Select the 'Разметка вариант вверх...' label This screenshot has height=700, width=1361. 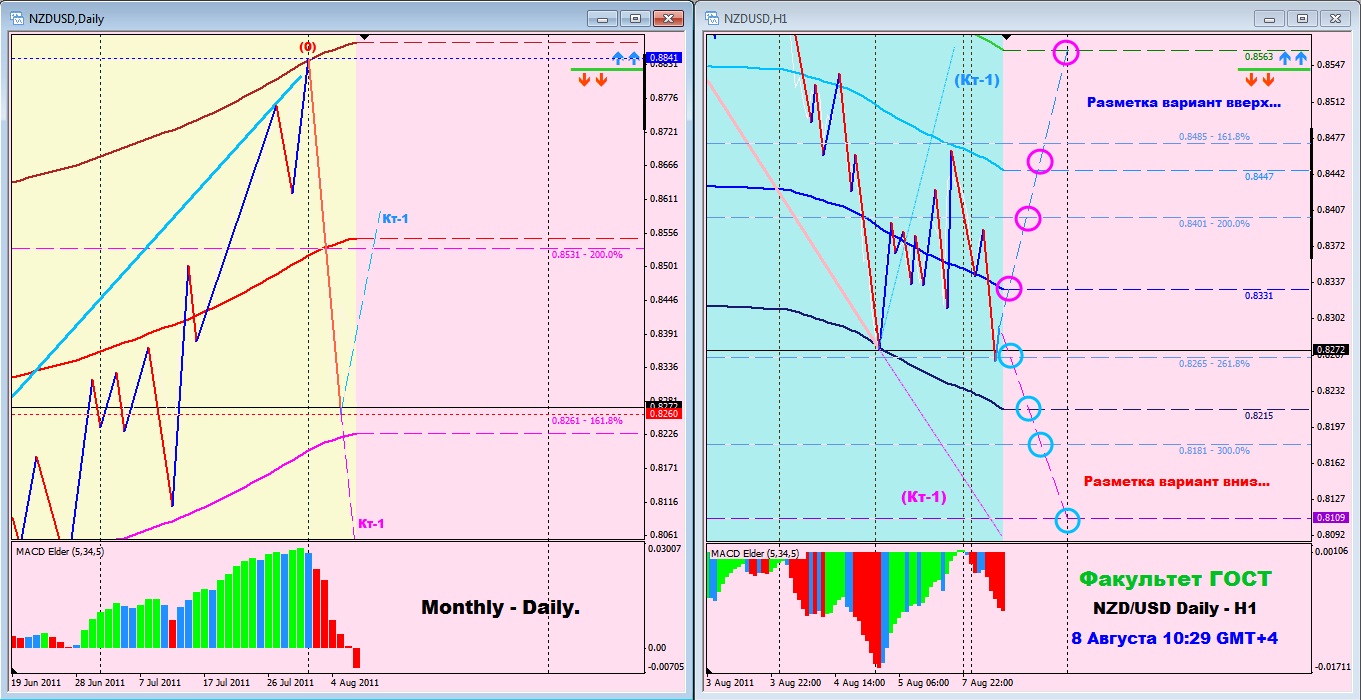[x=1183, y=102]
